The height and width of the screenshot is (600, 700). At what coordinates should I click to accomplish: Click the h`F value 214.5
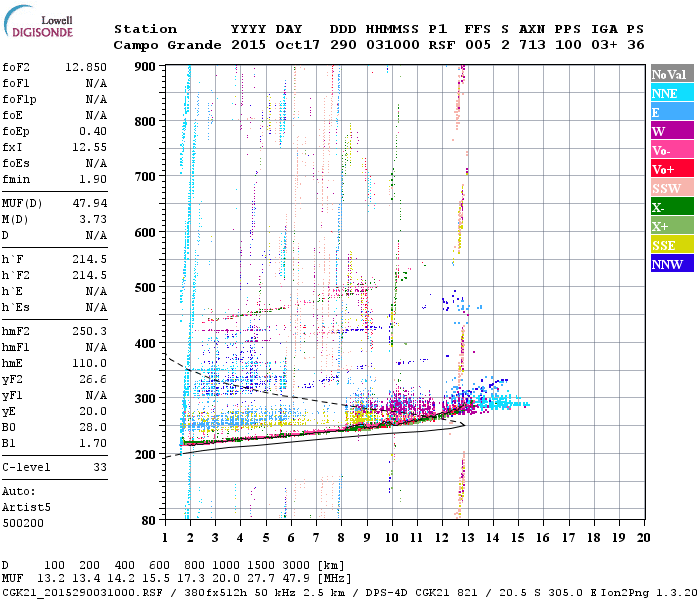(x=89, y=259)
